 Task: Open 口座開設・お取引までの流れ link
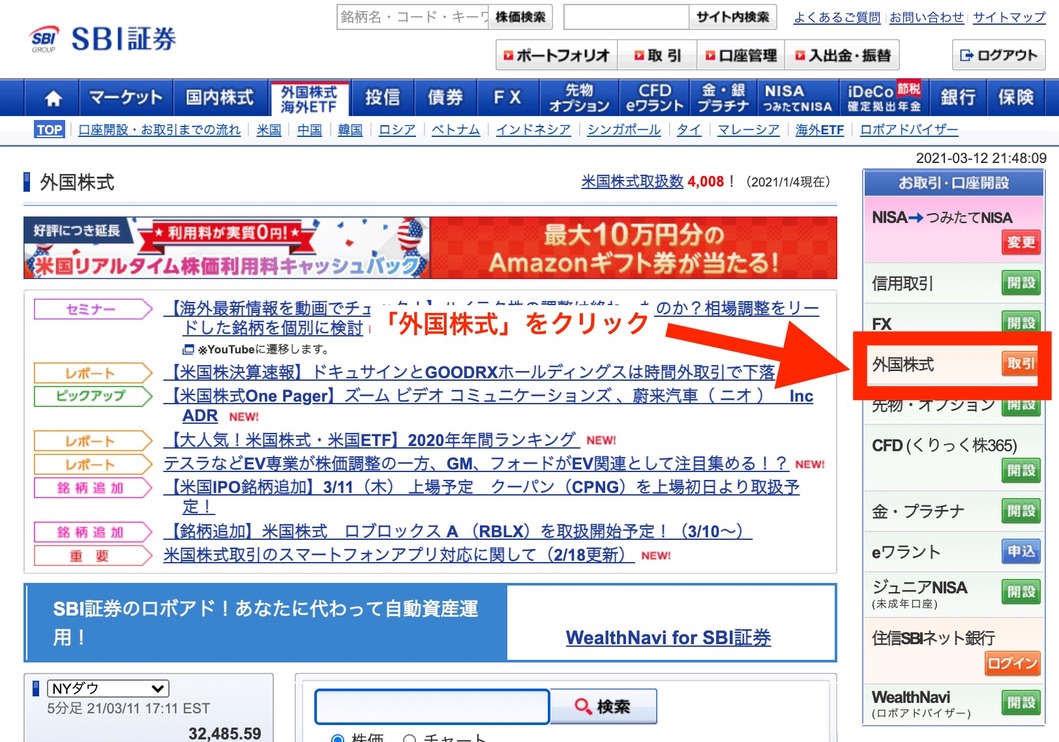159,130
